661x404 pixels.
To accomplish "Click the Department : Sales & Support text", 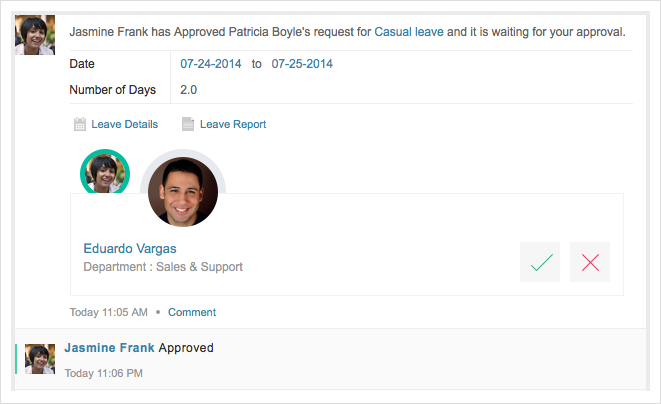I will (163, 267).
